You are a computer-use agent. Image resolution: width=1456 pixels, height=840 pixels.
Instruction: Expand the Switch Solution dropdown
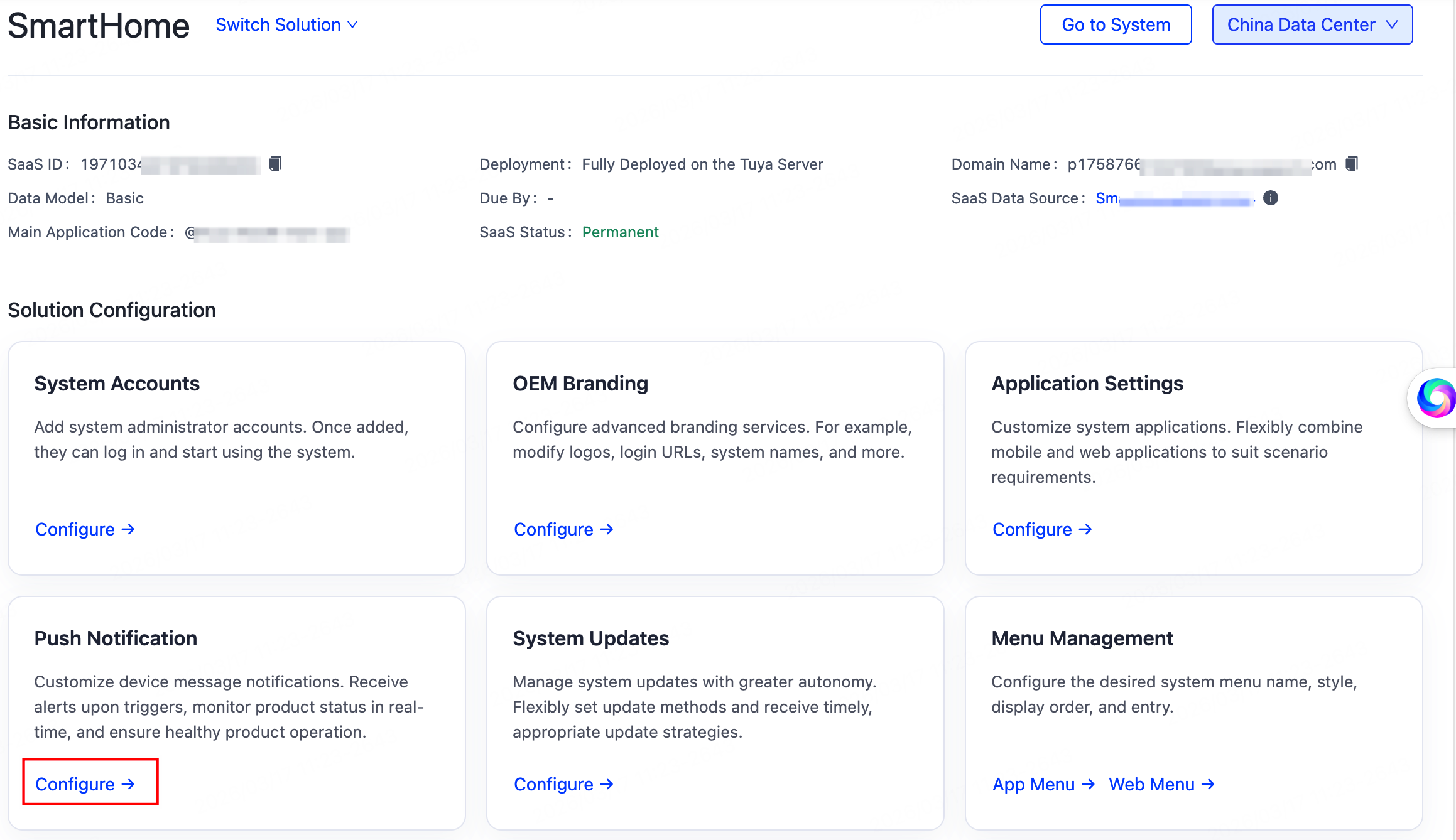click(286, 25)
